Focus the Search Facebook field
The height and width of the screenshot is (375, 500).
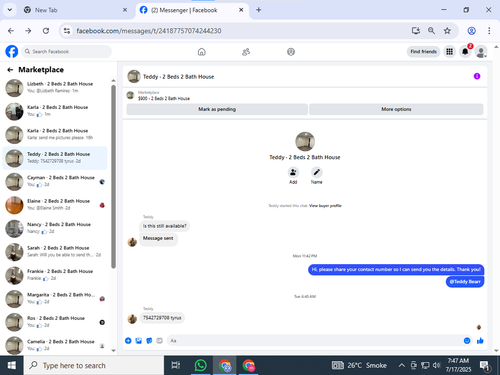click(67, 52)
